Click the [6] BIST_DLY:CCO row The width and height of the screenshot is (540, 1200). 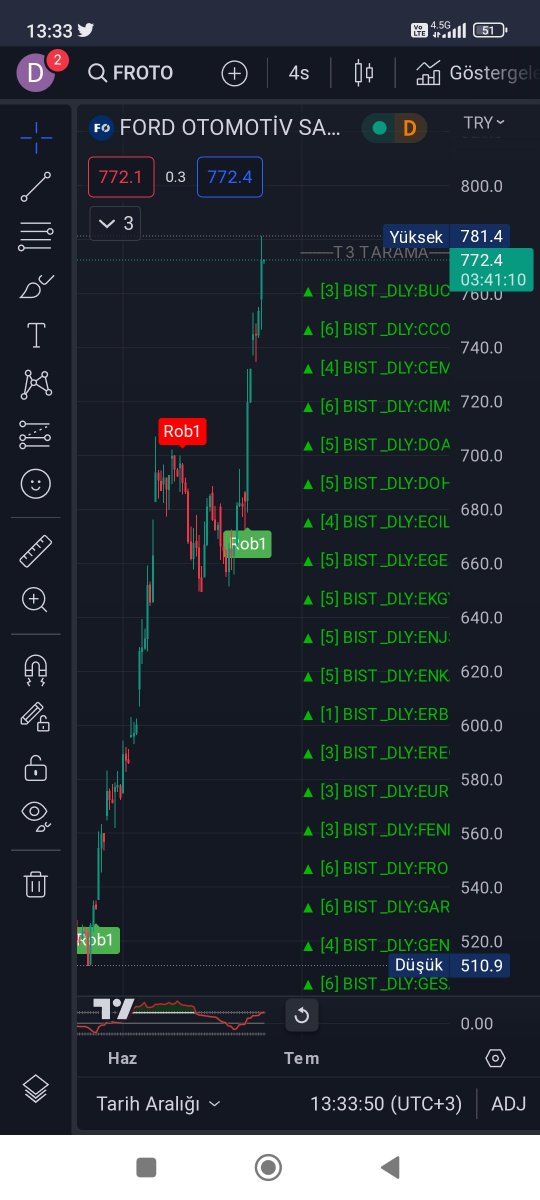376,329
